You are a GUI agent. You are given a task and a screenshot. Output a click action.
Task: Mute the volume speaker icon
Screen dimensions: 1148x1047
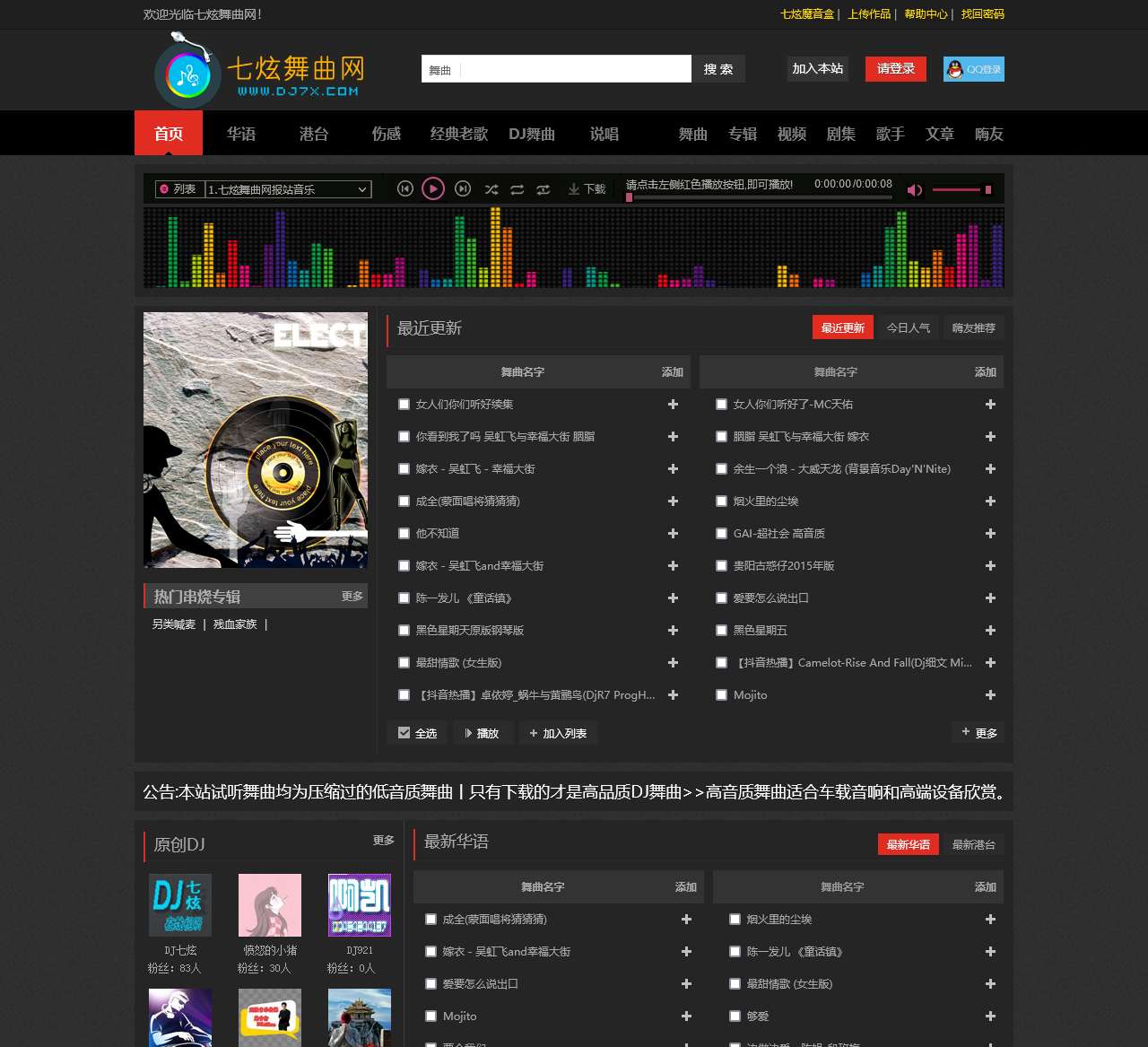point(914,189)
